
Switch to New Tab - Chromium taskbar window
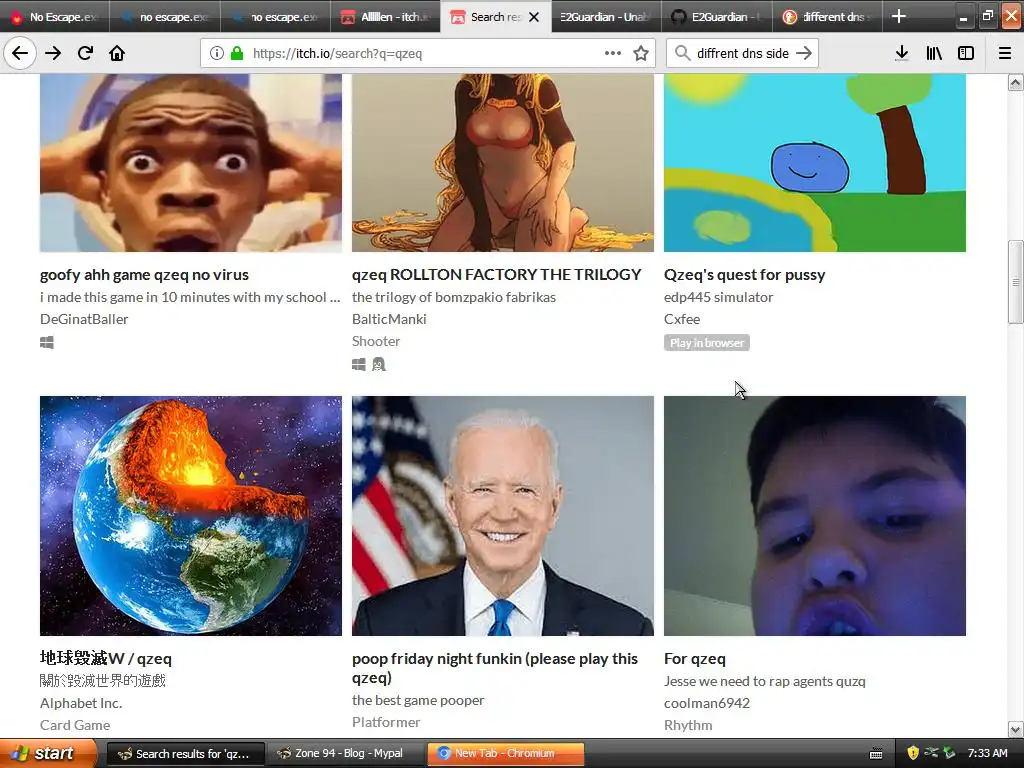pyautogui.click(x=505, y=753)
